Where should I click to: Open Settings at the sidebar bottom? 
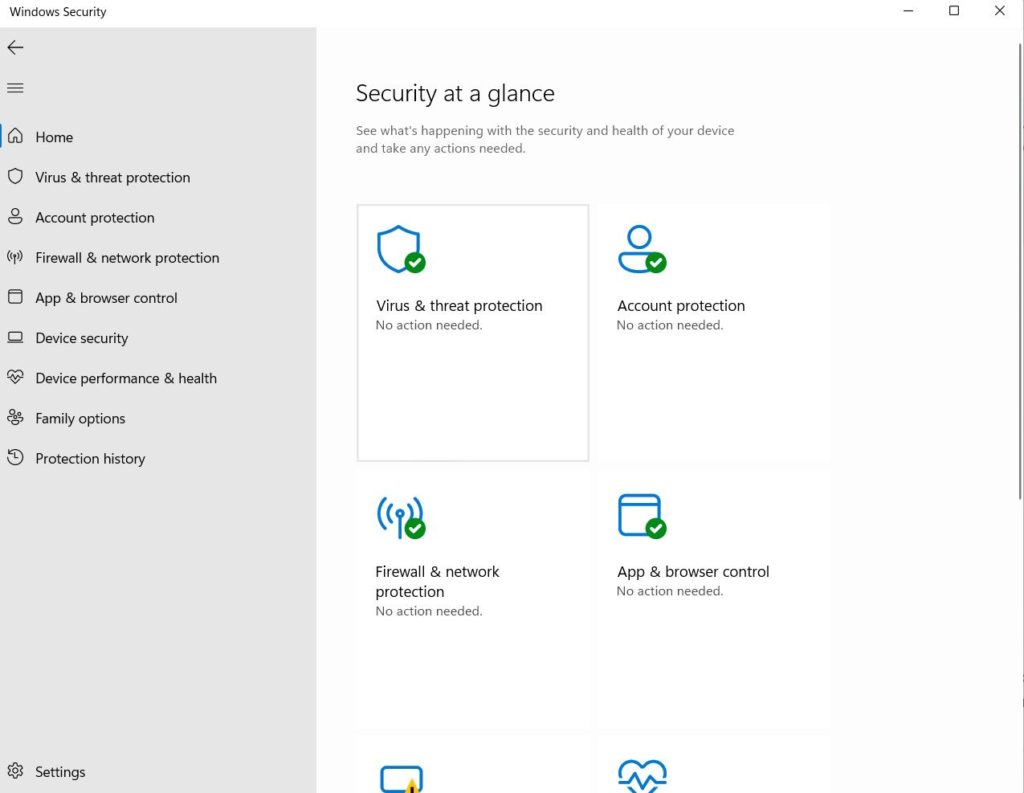158,771
